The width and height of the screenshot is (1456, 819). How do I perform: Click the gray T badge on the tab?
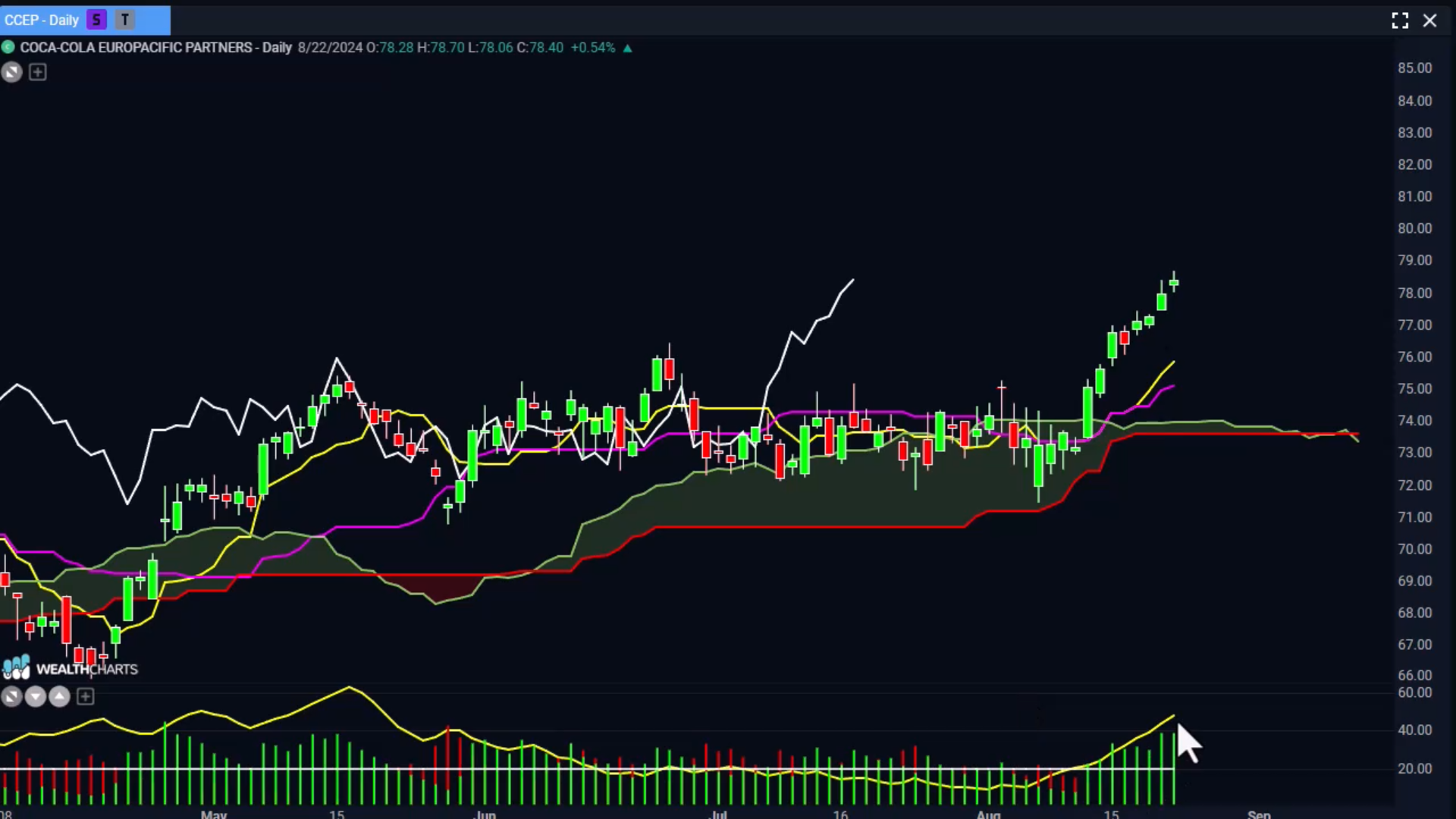pos(125,20)
